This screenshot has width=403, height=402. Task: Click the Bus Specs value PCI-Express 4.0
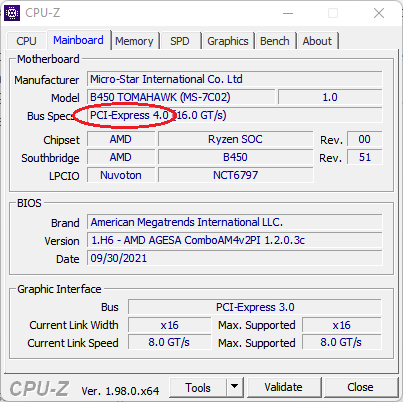(235, 115)
